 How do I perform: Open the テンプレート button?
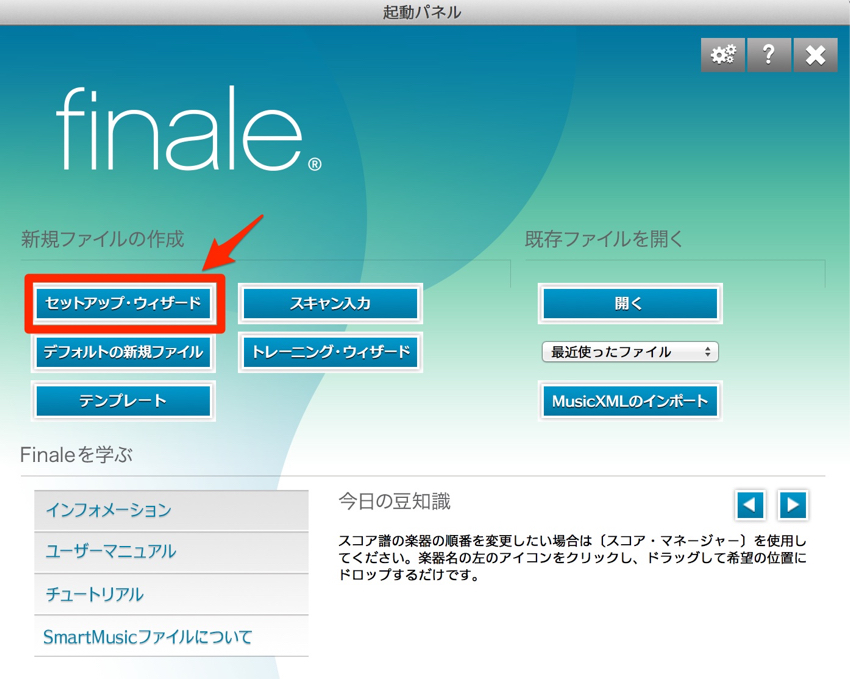coord(124,401)
